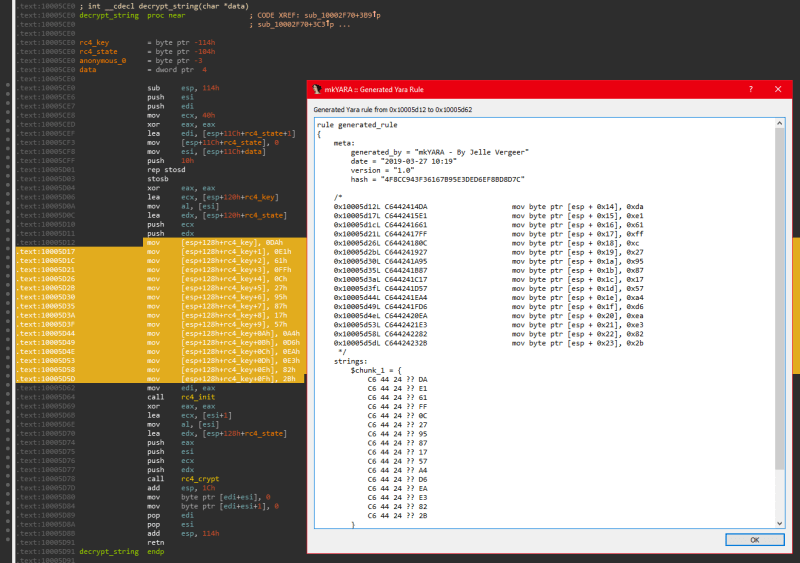Click the 'rule generated_rule' line in the text box
This screenshot has height=563, width=800.
pyautogui.click(x=357, y=125)
